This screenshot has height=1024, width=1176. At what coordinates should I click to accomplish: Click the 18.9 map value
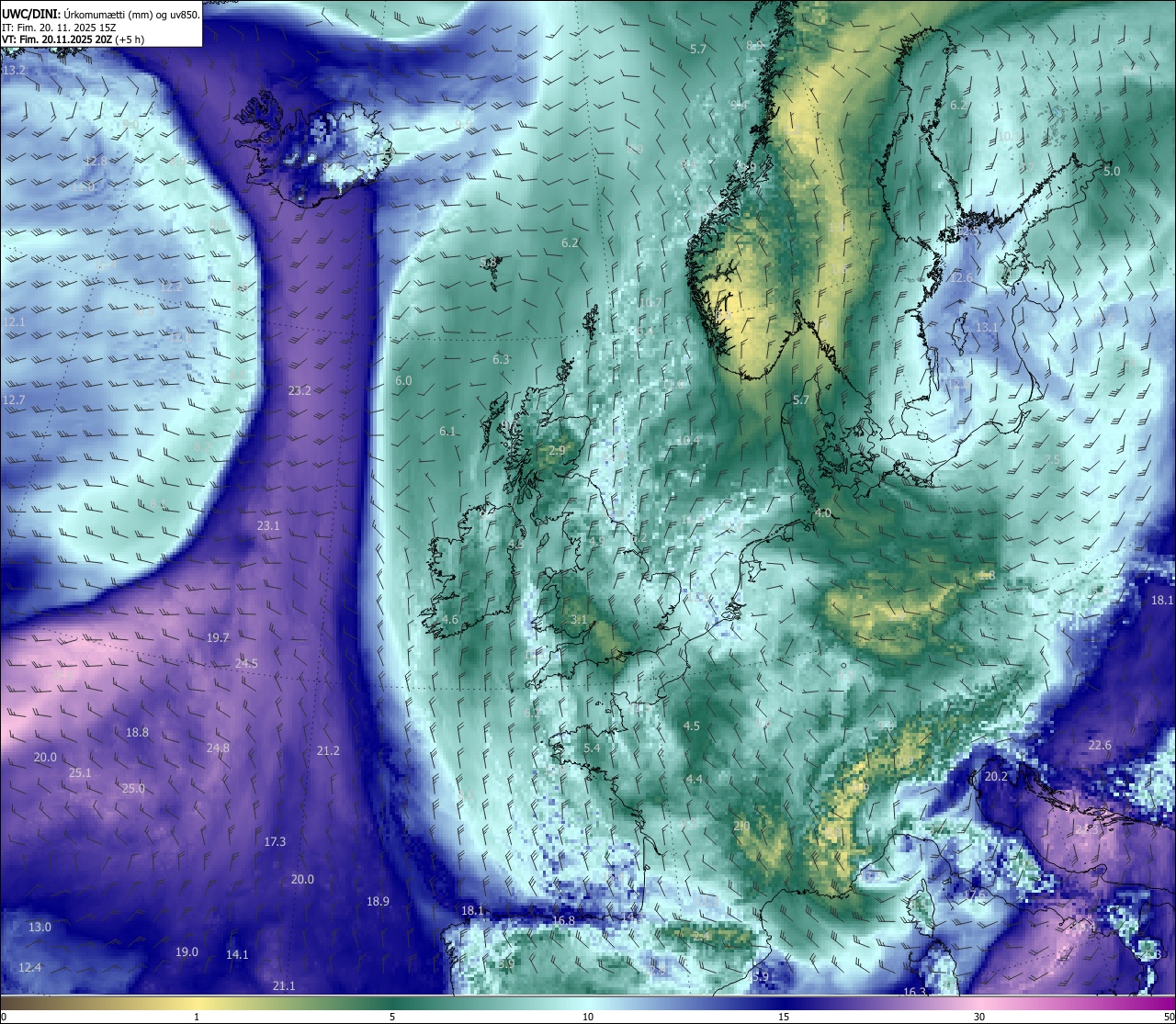378,901
